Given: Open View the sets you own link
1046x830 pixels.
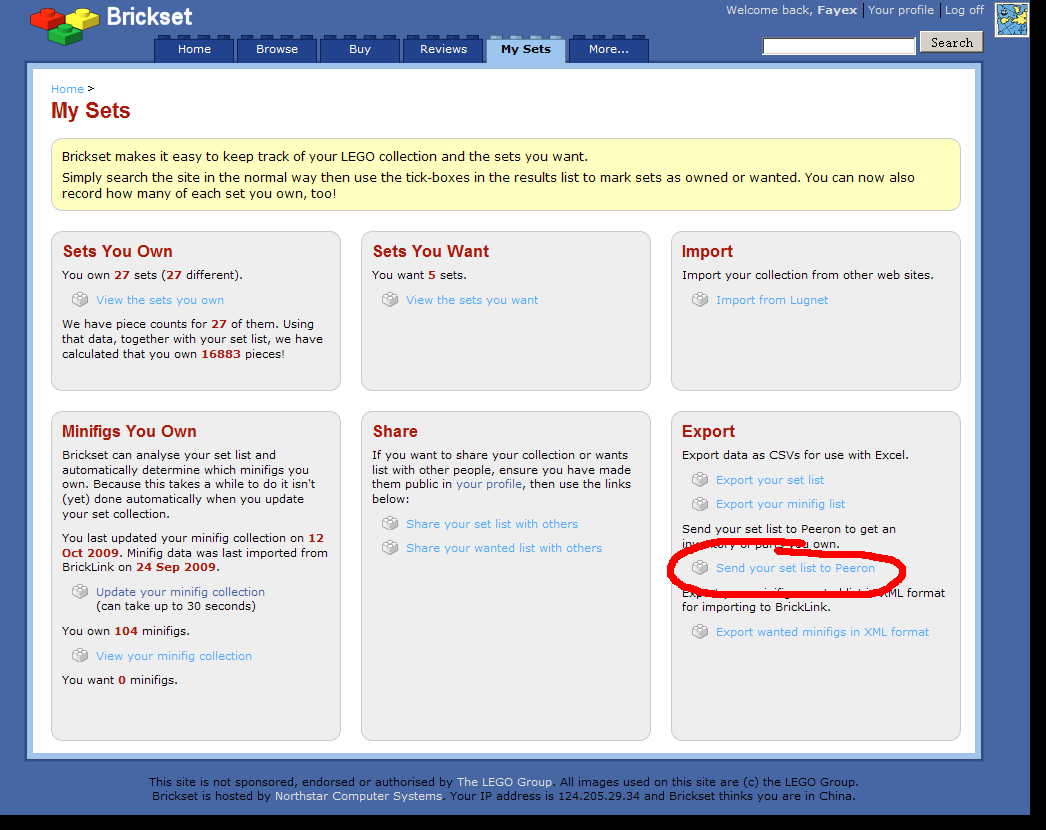Looking at the screenshot, I should [160, 300].
